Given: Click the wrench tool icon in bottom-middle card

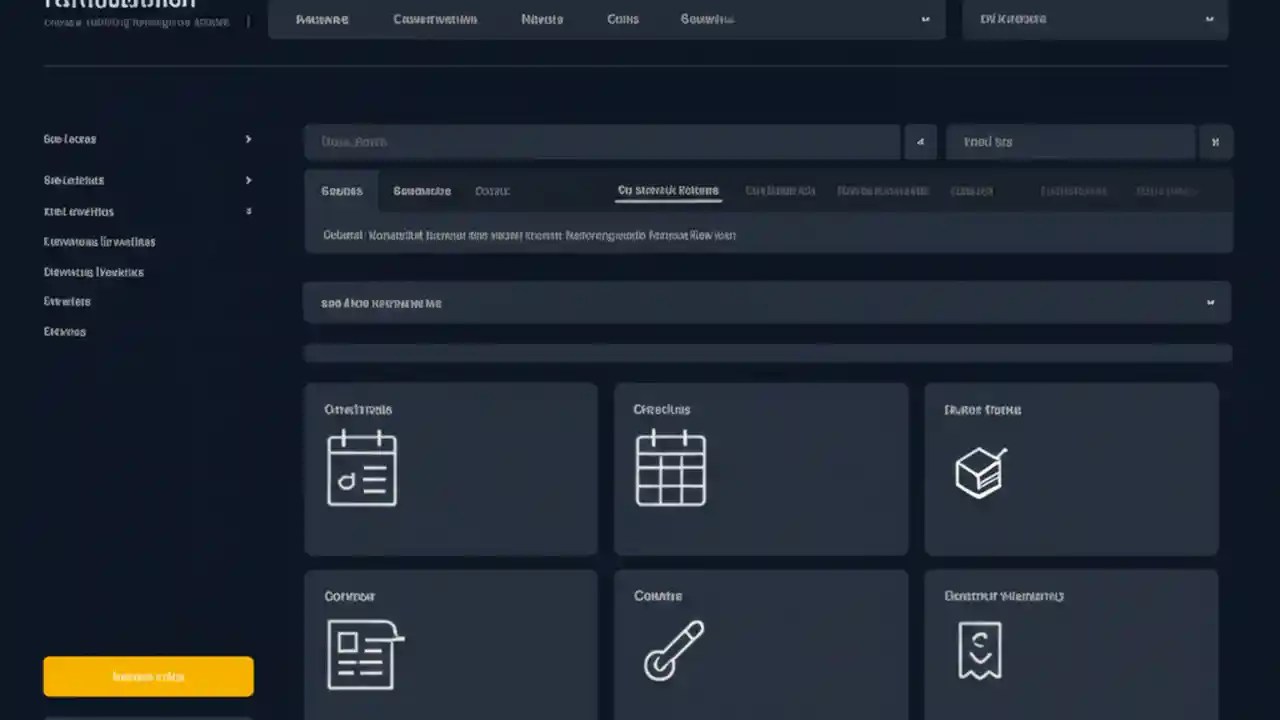Looking at the screenshot, I should point(674,651).
